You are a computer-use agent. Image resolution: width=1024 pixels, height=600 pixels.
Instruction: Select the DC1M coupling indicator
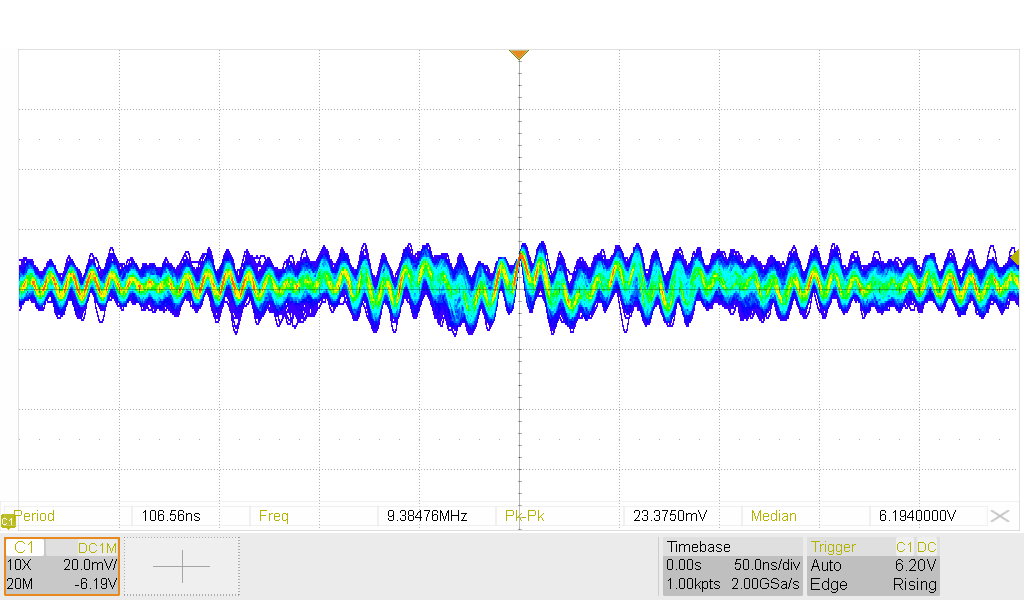(97, 548)
